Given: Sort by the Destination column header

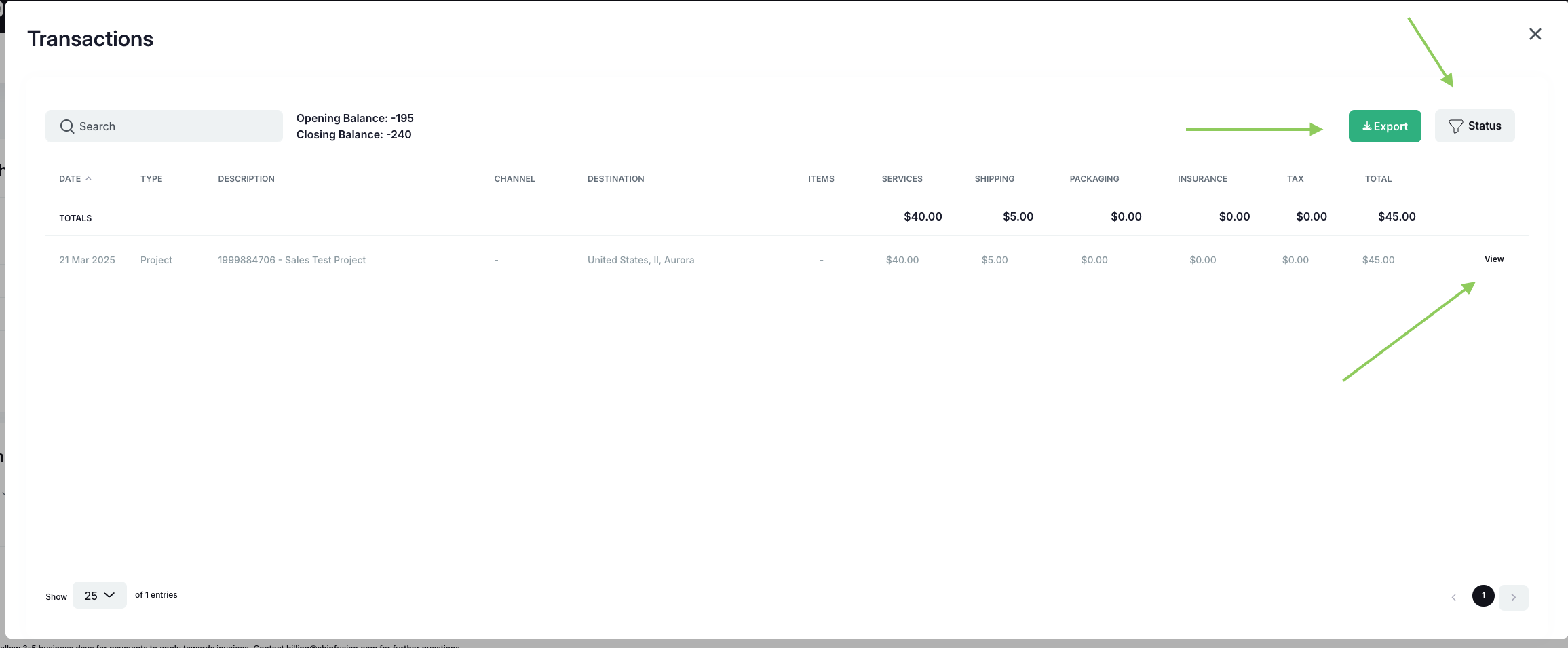Looking at the screenshot, I should pos(615,179).
